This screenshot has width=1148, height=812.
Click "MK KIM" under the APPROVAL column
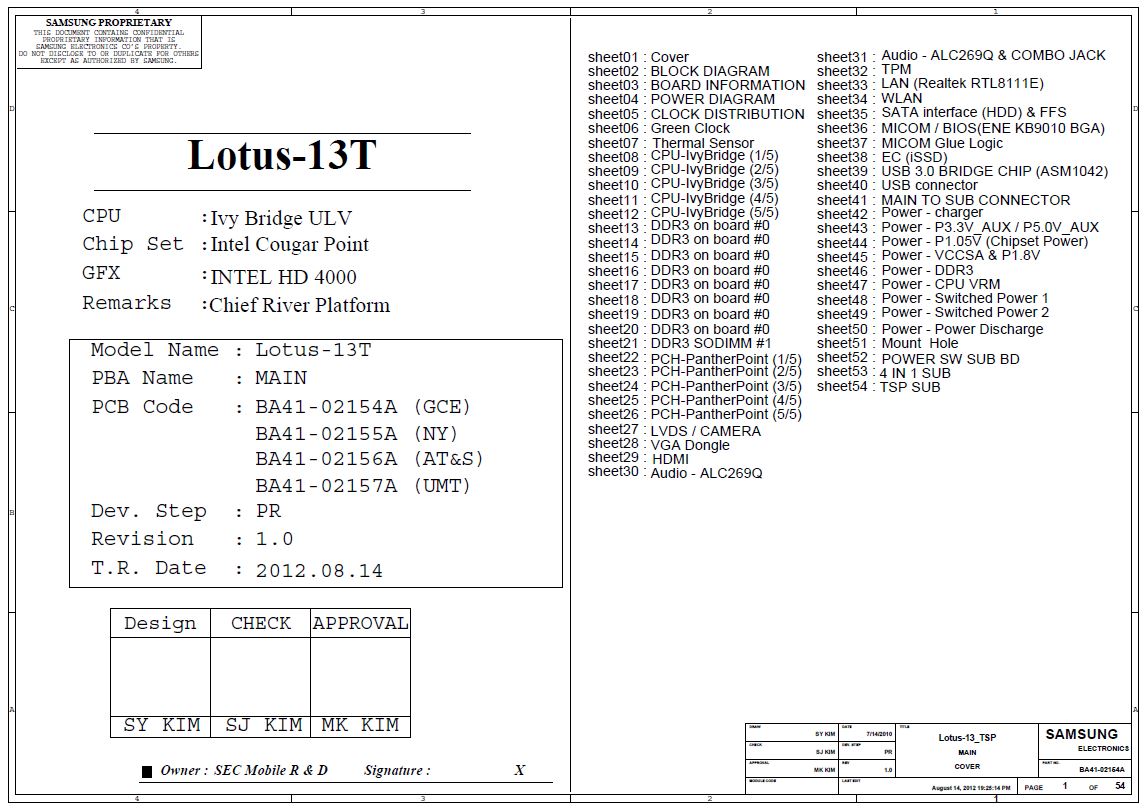(x=360, y=725)
